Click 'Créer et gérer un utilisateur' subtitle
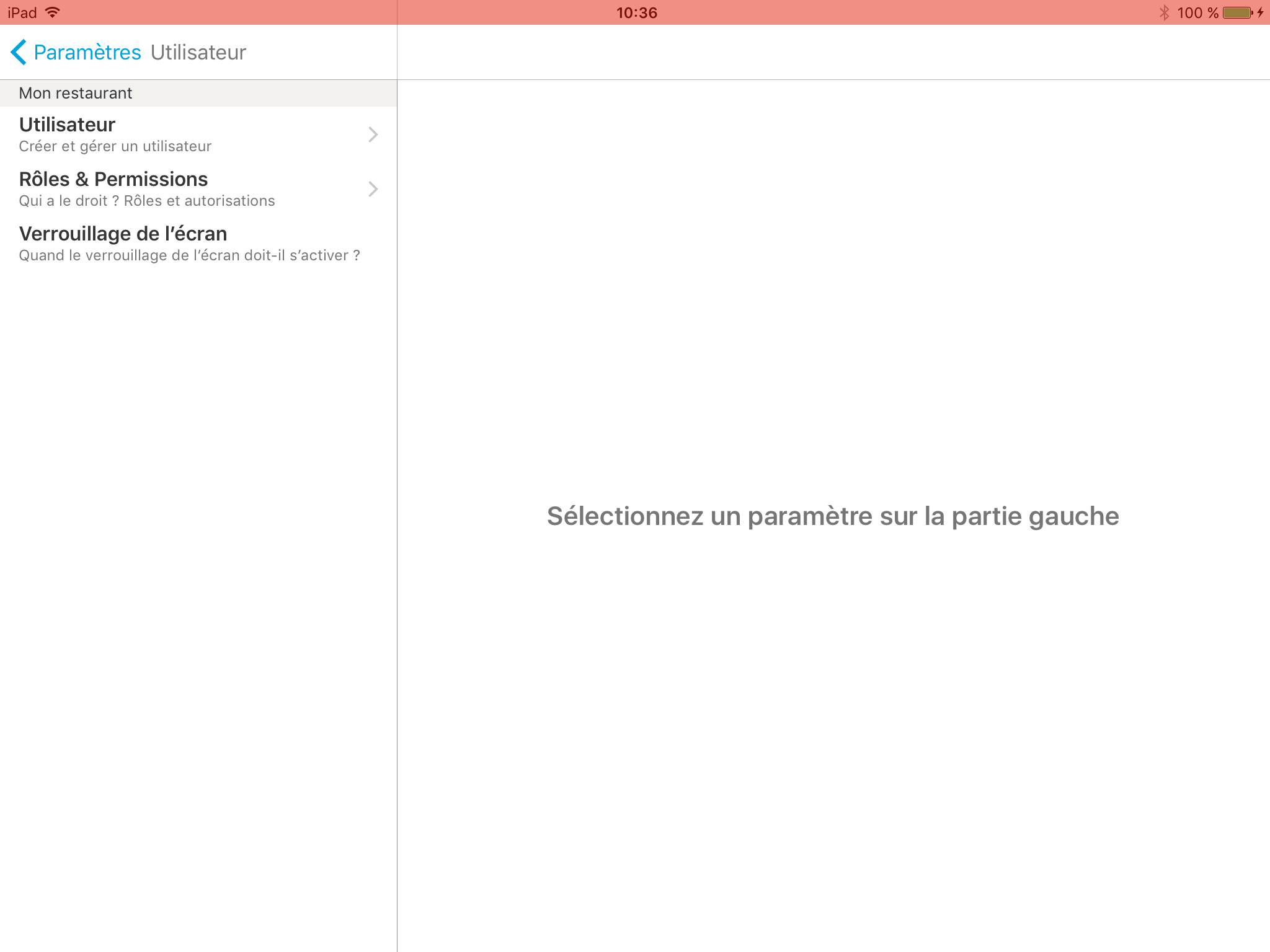The image size is (1270, 952). coord(115,146)
